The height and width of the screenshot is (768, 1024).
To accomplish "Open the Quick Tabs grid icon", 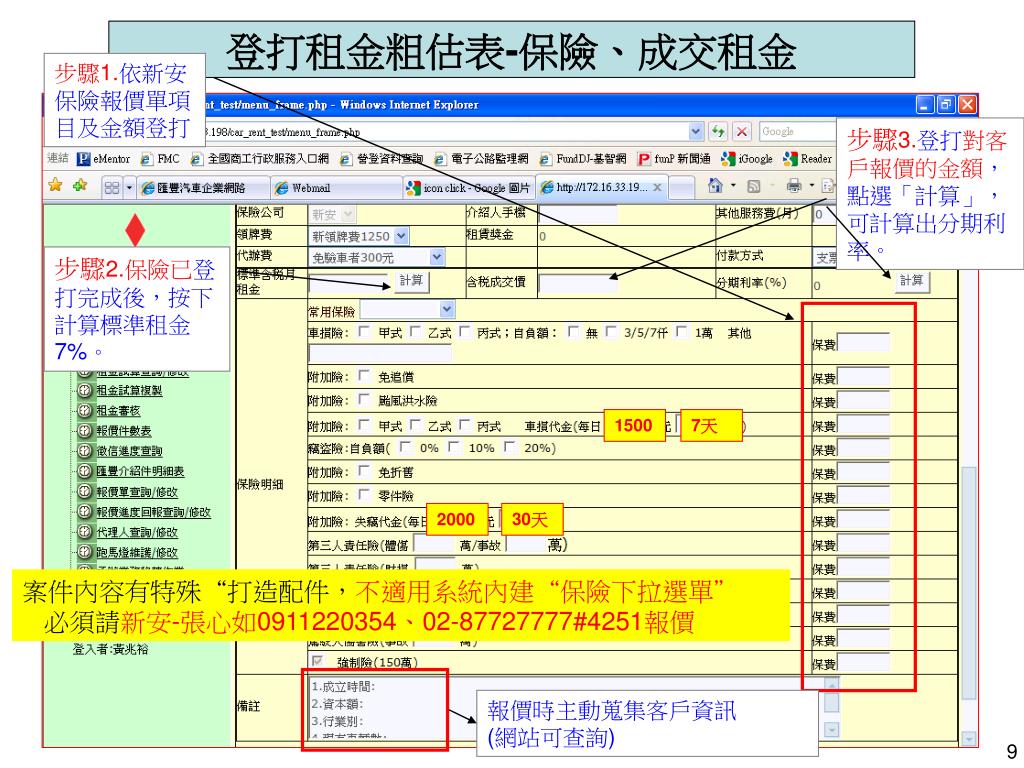I will (112, 188).
